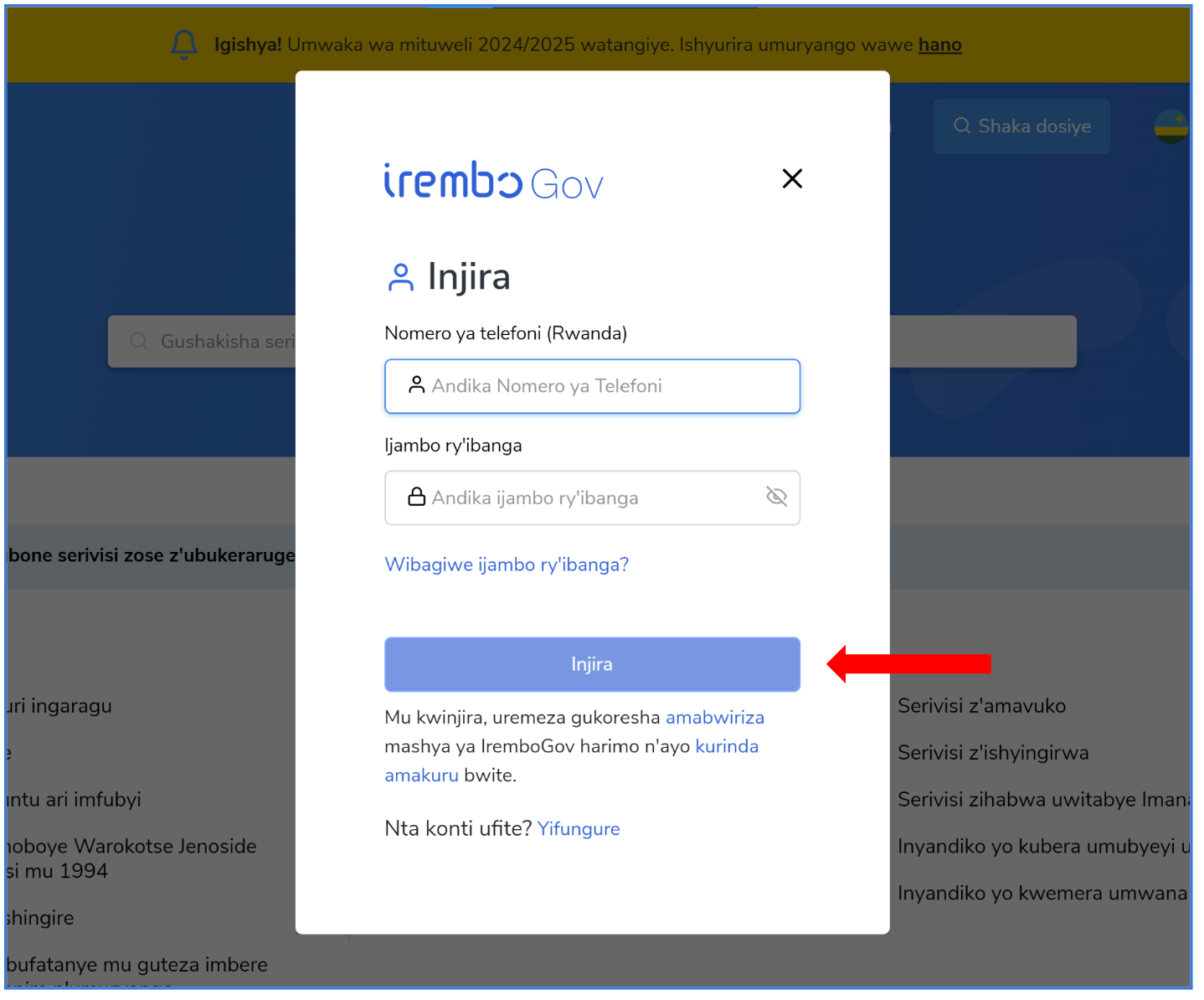The height and width of the screenshot is (1000, 1204).
Task: Click the notification bell icon
Action: point(184,44)
